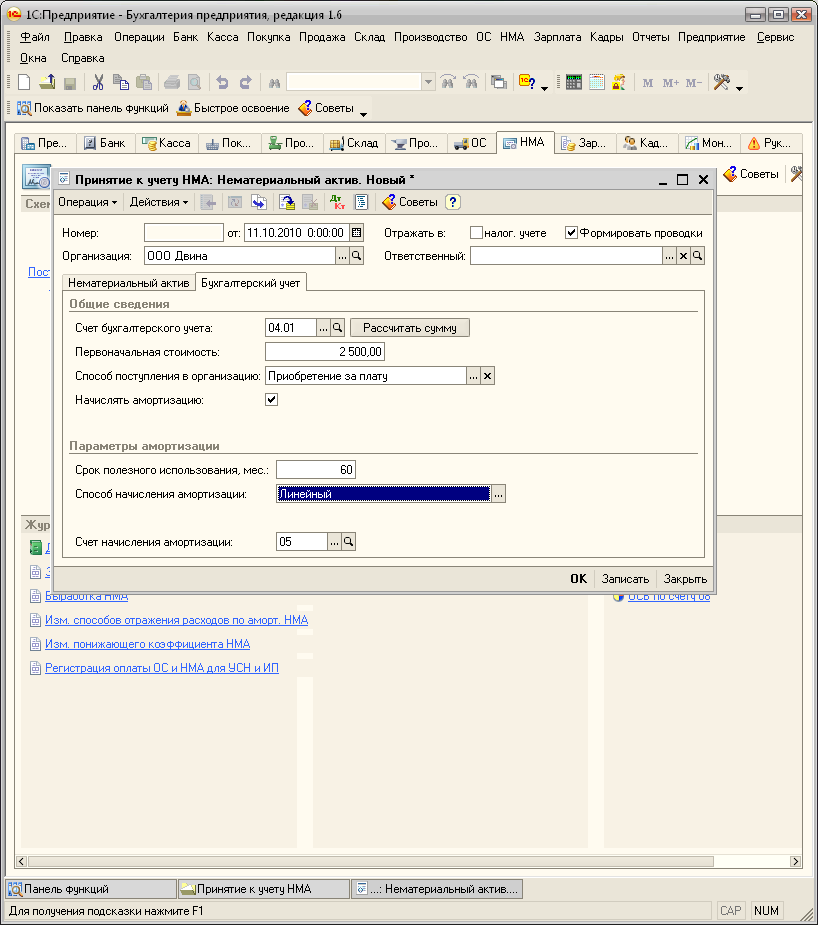Click the horizontal scrollbar right arrow

[795, 861]
